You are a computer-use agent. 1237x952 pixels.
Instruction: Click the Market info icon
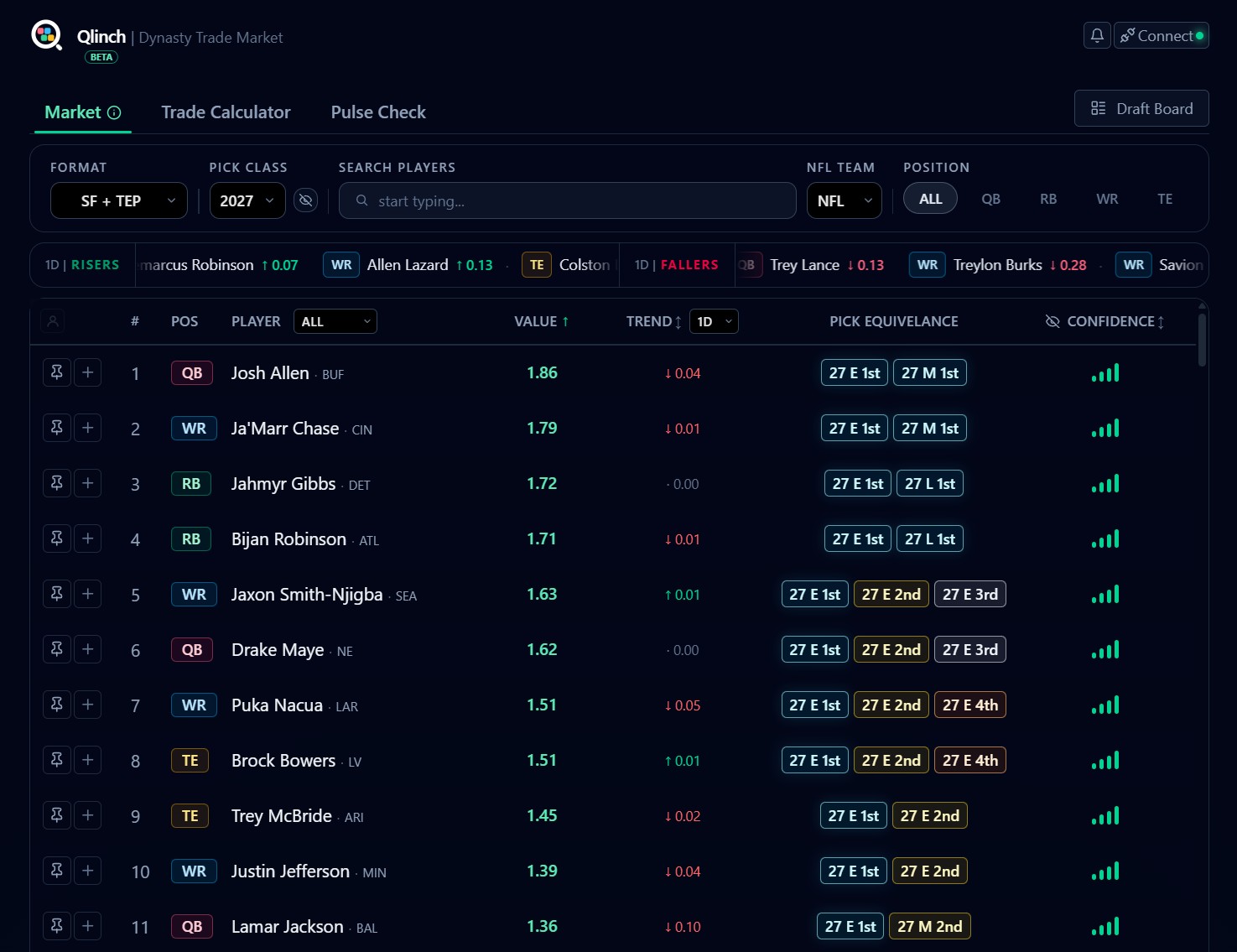(114, 112)
